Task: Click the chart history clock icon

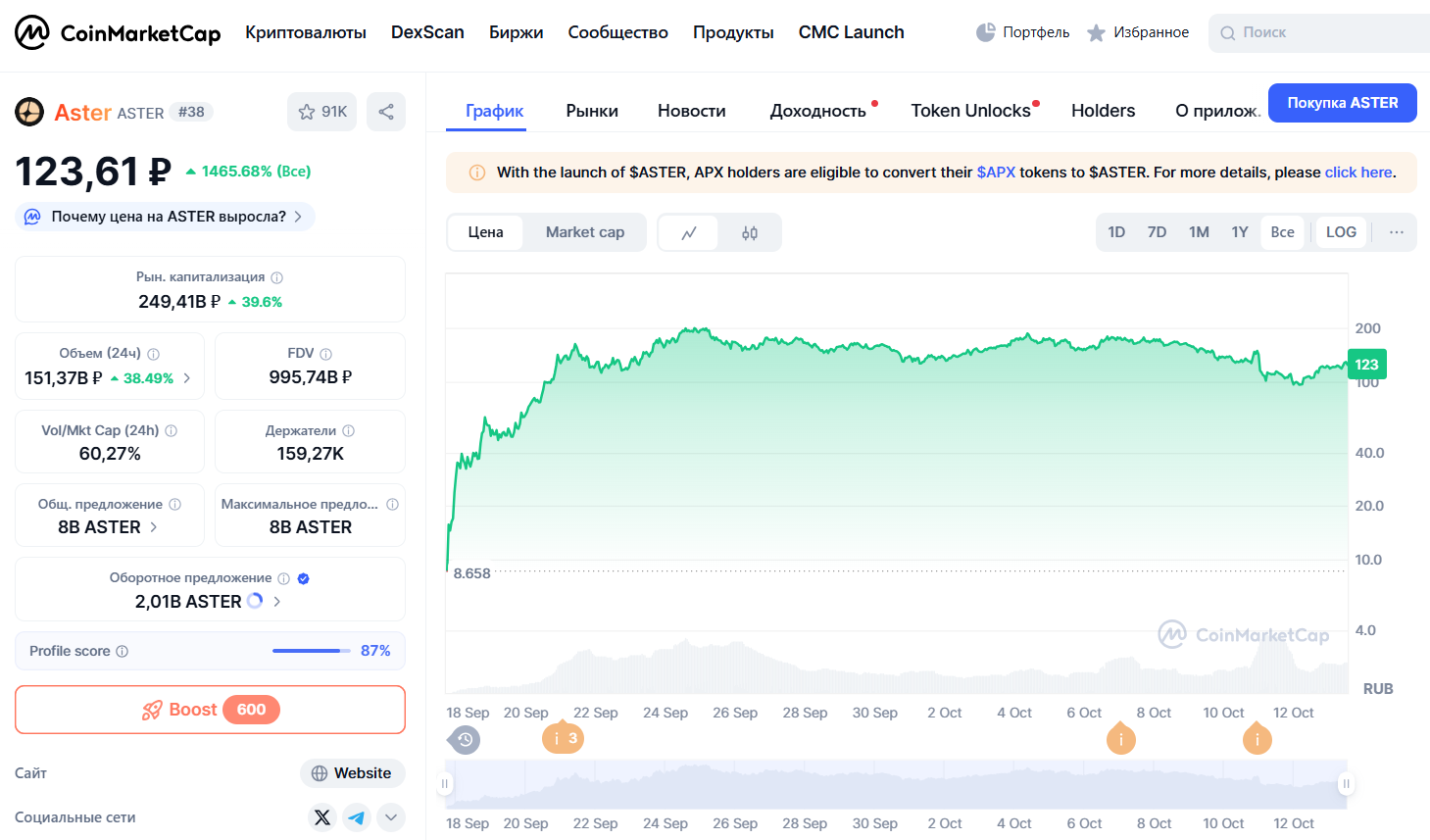Action: point(465,739)
